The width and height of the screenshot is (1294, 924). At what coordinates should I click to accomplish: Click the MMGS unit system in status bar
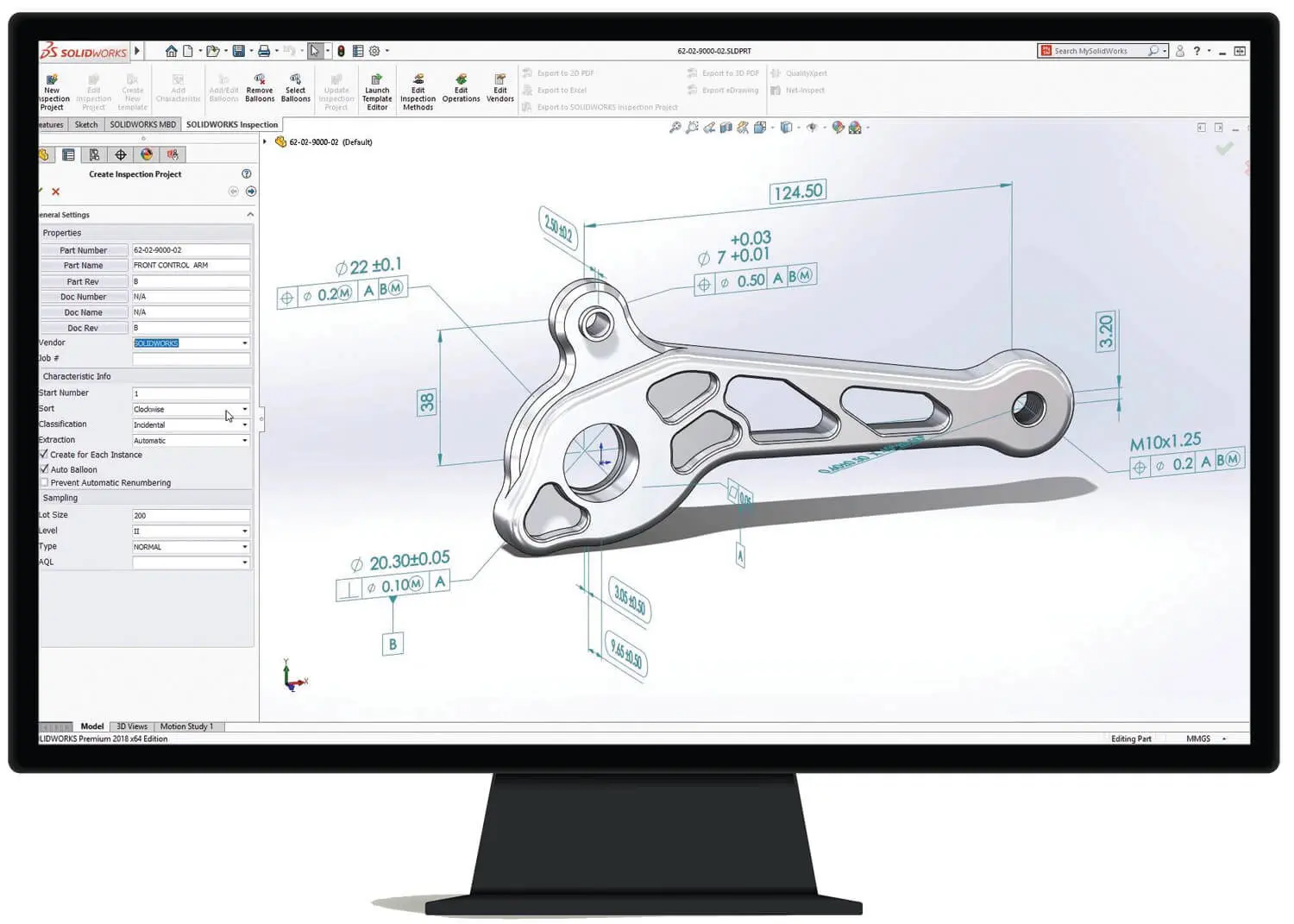1198,739
